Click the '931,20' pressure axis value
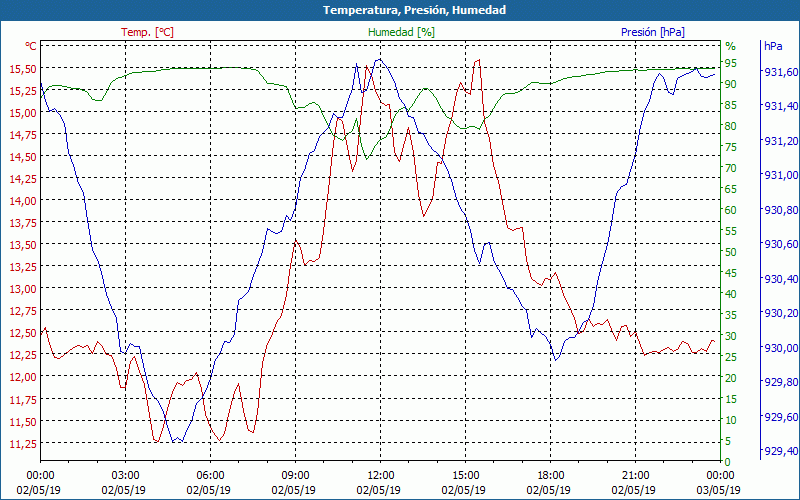This screenshot has height=500, width=800. click(x=781, y=141)
